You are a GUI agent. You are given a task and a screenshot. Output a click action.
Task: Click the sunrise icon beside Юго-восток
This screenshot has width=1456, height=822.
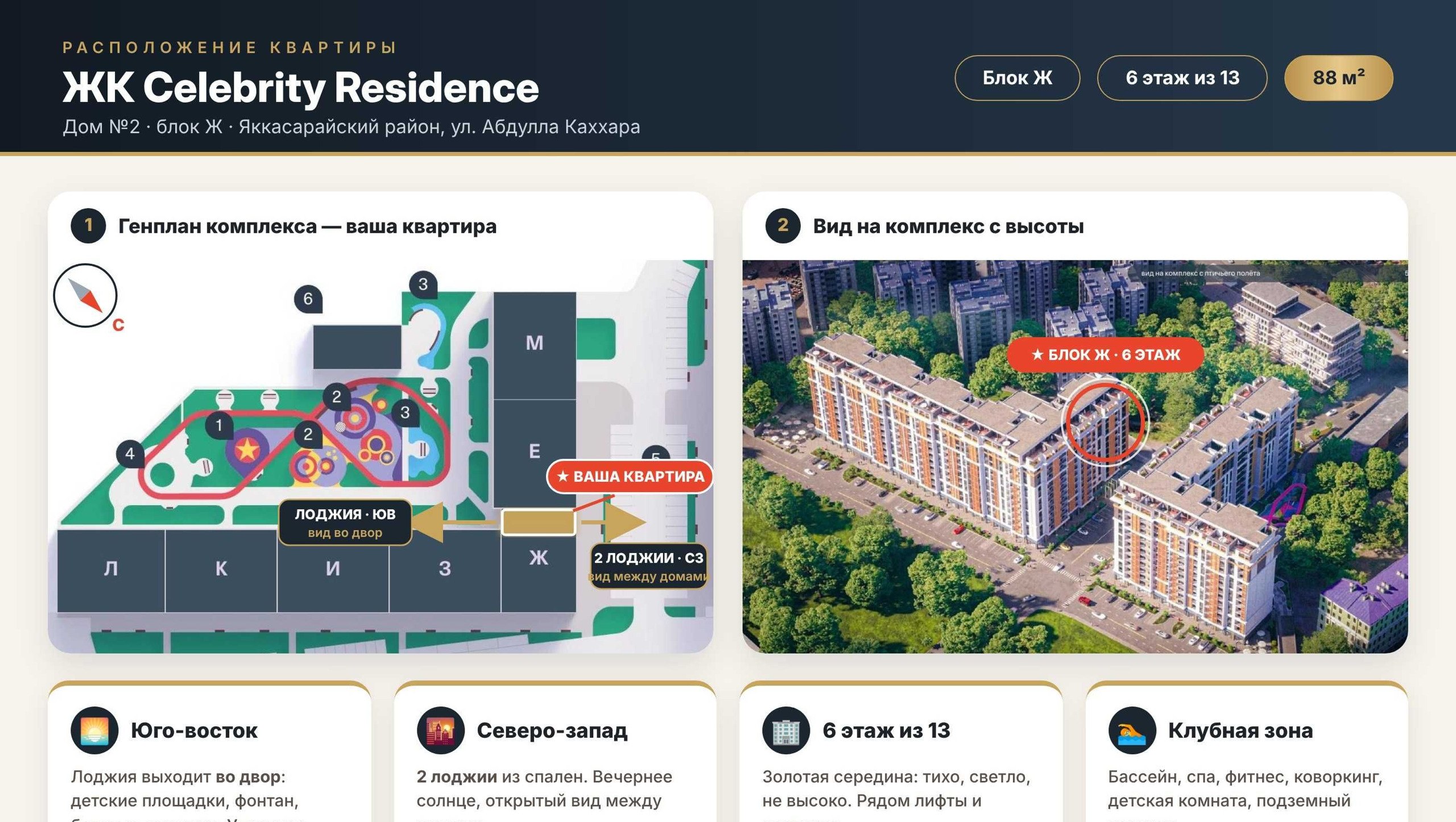tap(94, 730)
